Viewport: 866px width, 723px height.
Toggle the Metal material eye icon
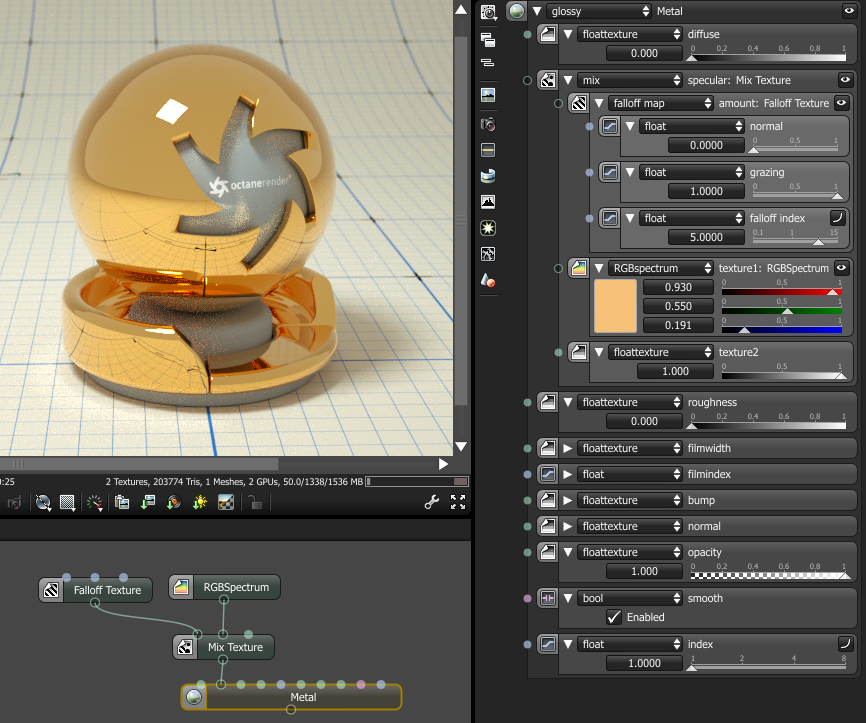[x=848, y=10]
